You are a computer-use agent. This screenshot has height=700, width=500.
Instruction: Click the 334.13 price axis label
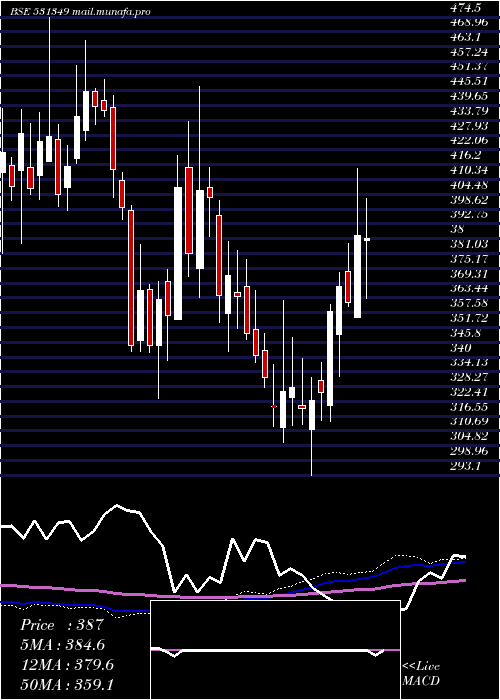coord(469,362)
